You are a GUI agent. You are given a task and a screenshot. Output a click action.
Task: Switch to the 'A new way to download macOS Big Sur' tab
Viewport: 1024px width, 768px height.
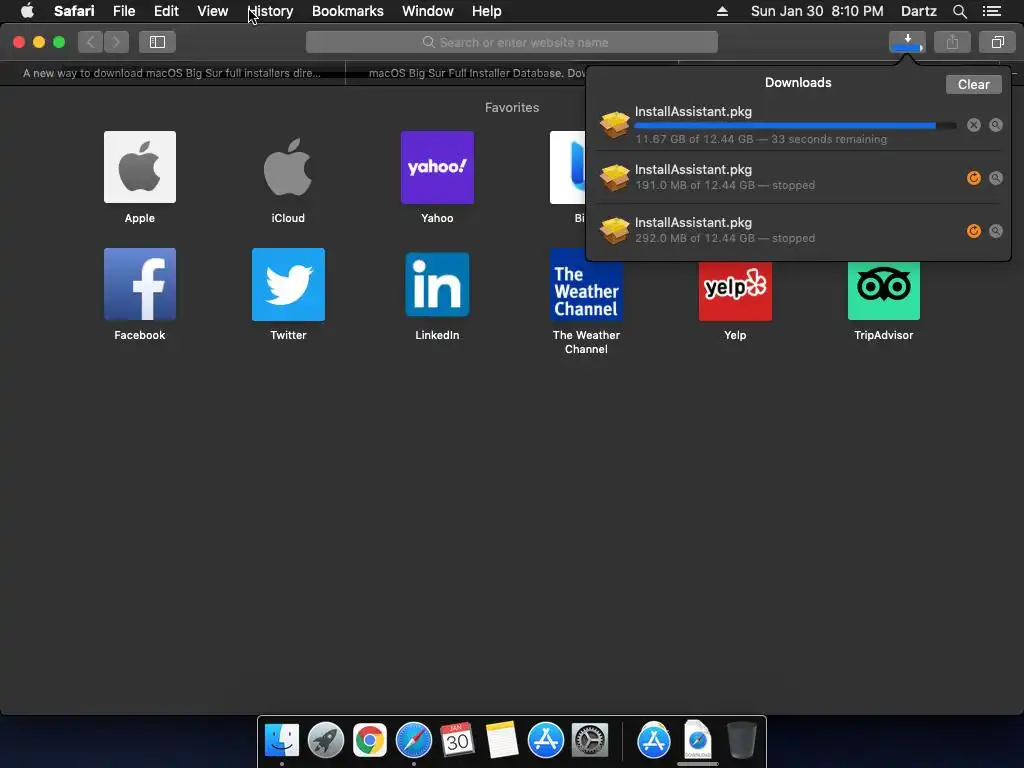tap(172, 73)
